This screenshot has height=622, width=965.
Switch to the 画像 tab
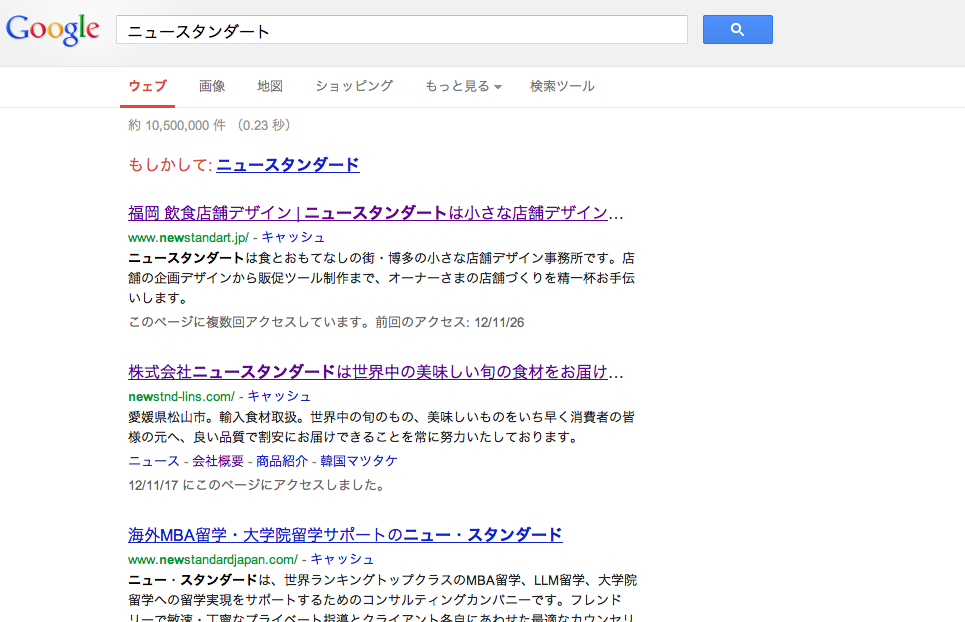[x=212, y=86]
